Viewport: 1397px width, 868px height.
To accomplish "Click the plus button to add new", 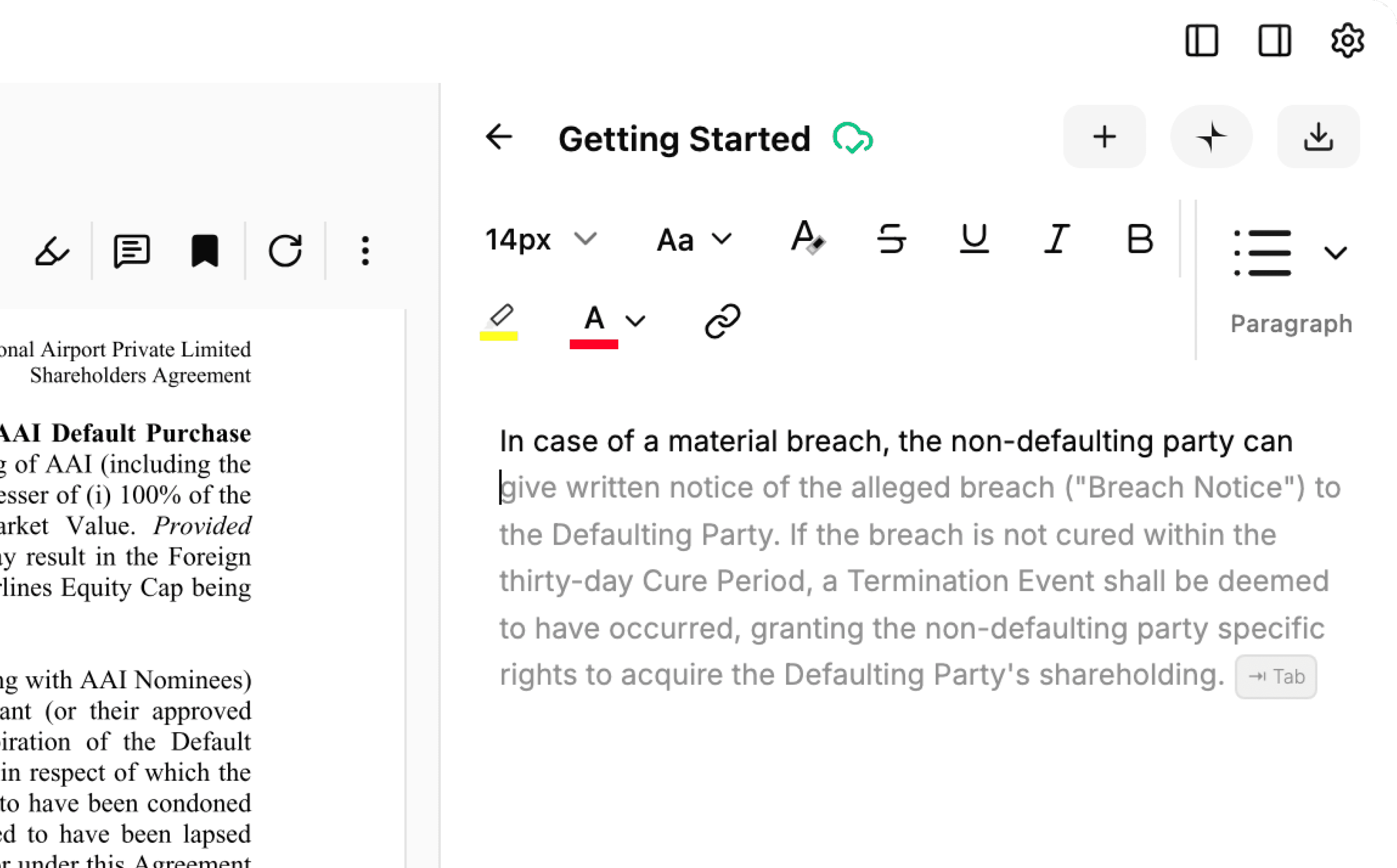I will click(x=1104, y=137).
